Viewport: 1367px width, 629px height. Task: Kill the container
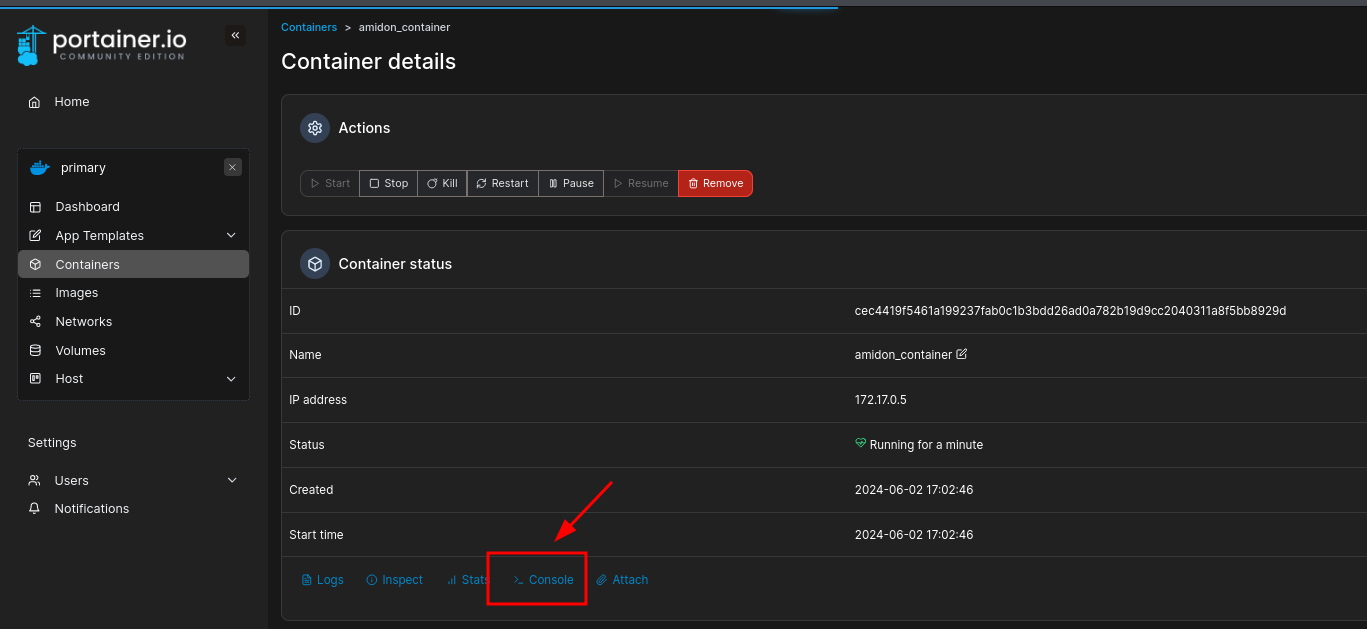coord(442,183)
